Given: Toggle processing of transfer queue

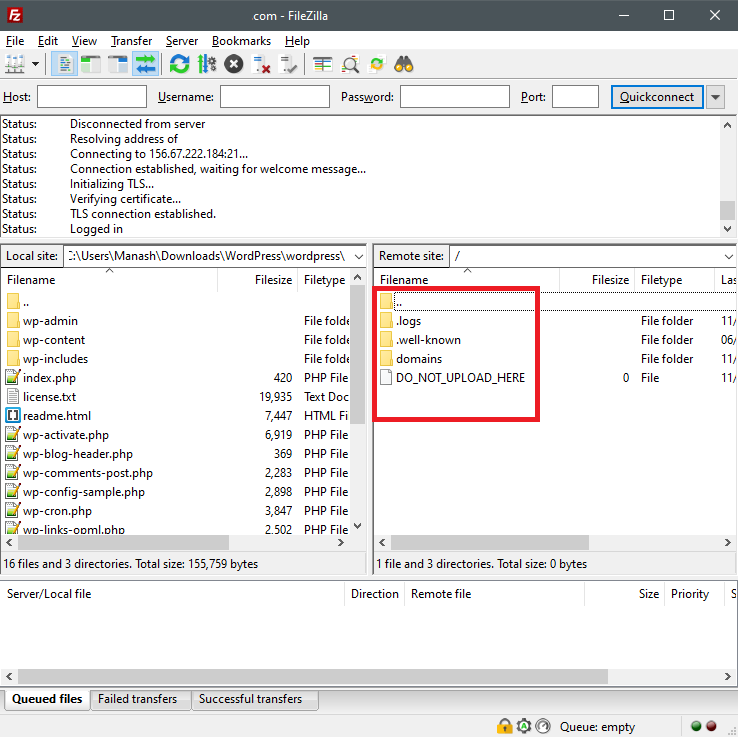Looking at the screenshot, I should coord(207,64).
